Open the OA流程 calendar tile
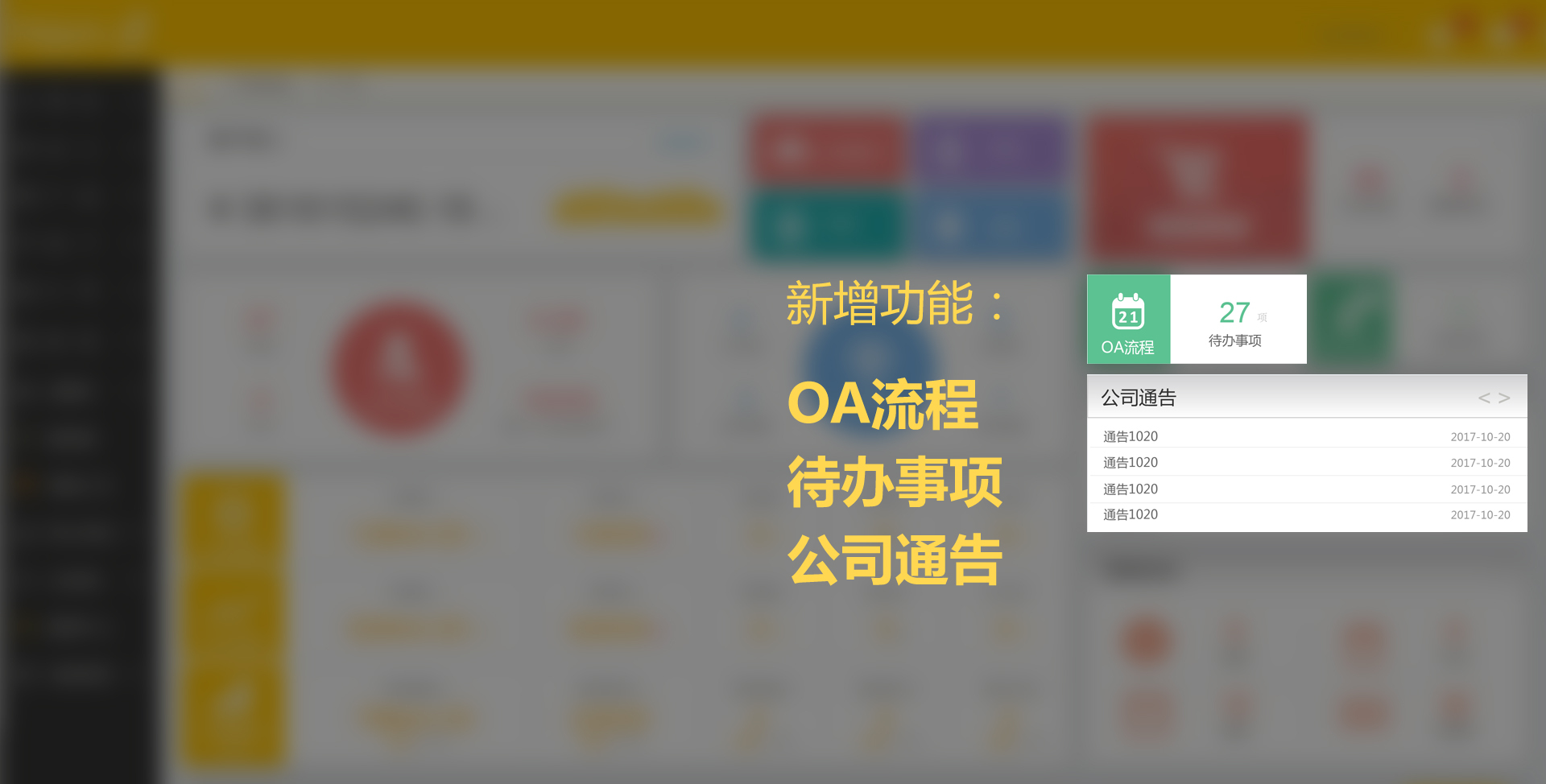This screenshot has height=784, width=1546. [x=1128, y=320]
